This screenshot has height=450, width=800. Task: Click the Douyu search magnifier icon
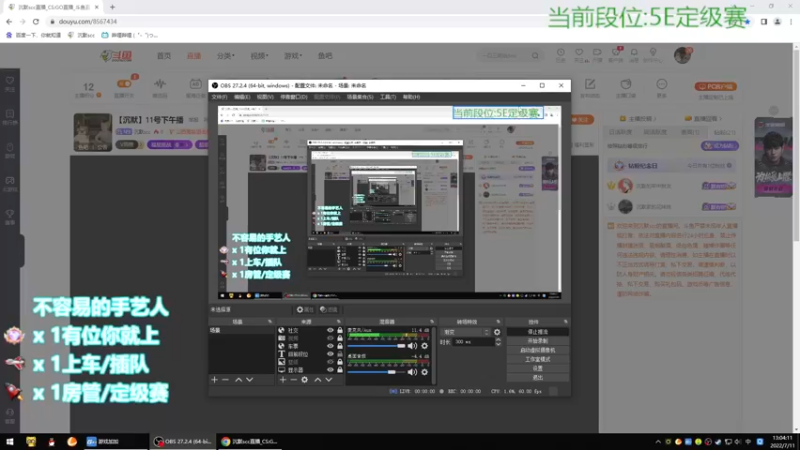[535, 56]
